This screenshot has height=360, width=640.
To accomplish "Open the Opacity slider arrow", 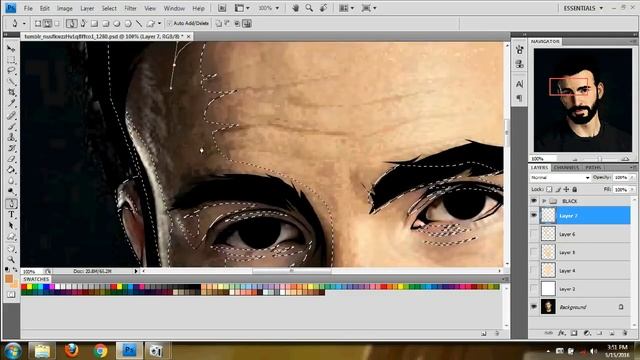I will coord(632,178).
